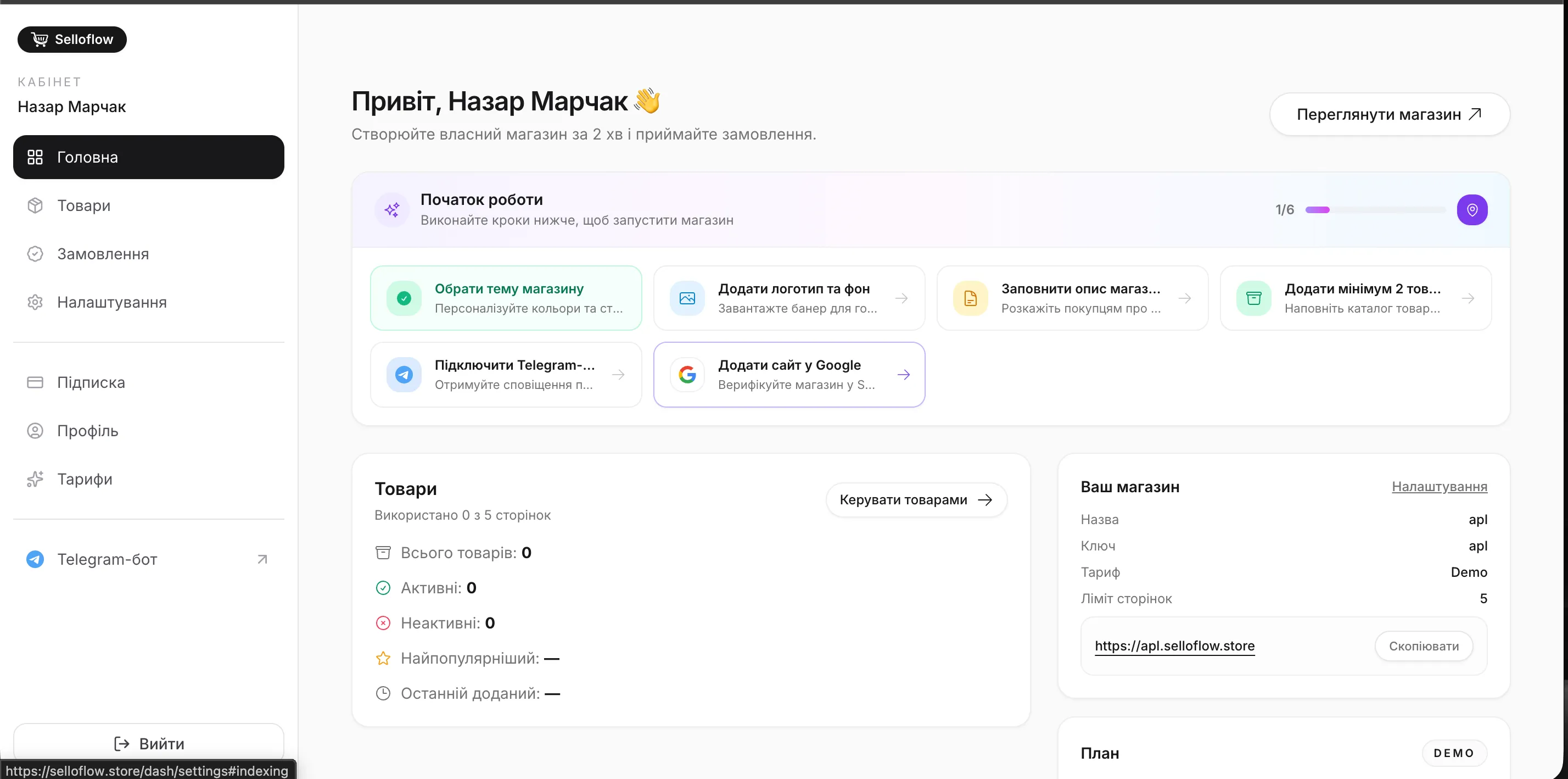Open Тарифи page
The image size is (1568, 779).
149,480
